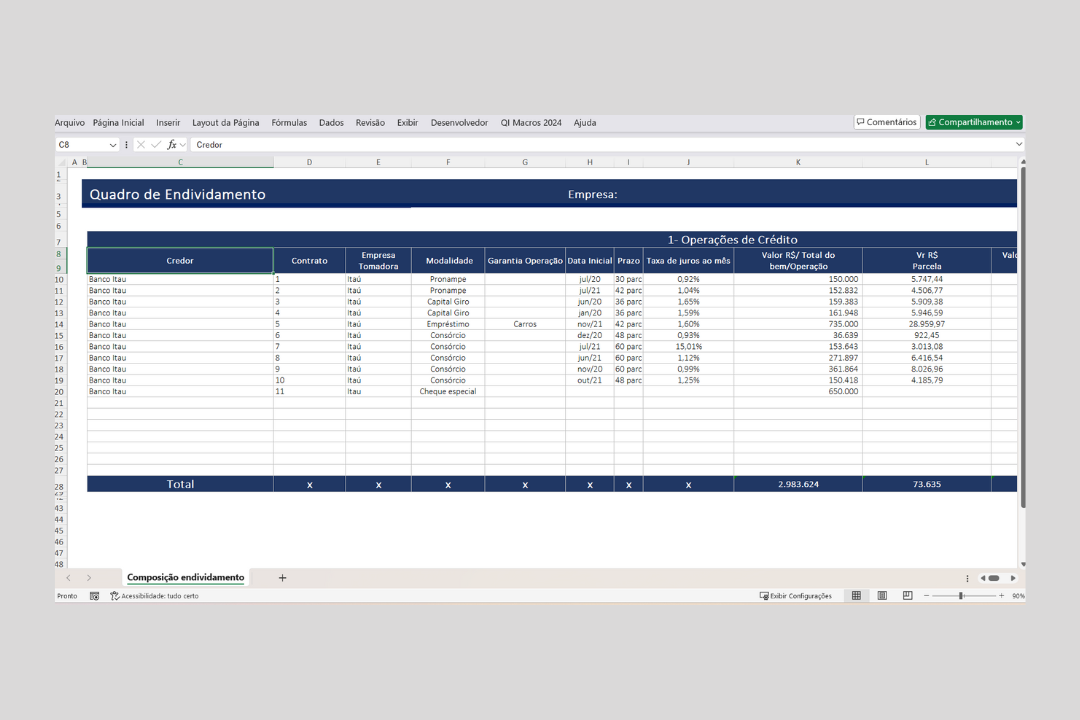This screenshot has height=720, width=1080.
Task: Click Exibir Configurações in status bar
Action: coord(796,596)
